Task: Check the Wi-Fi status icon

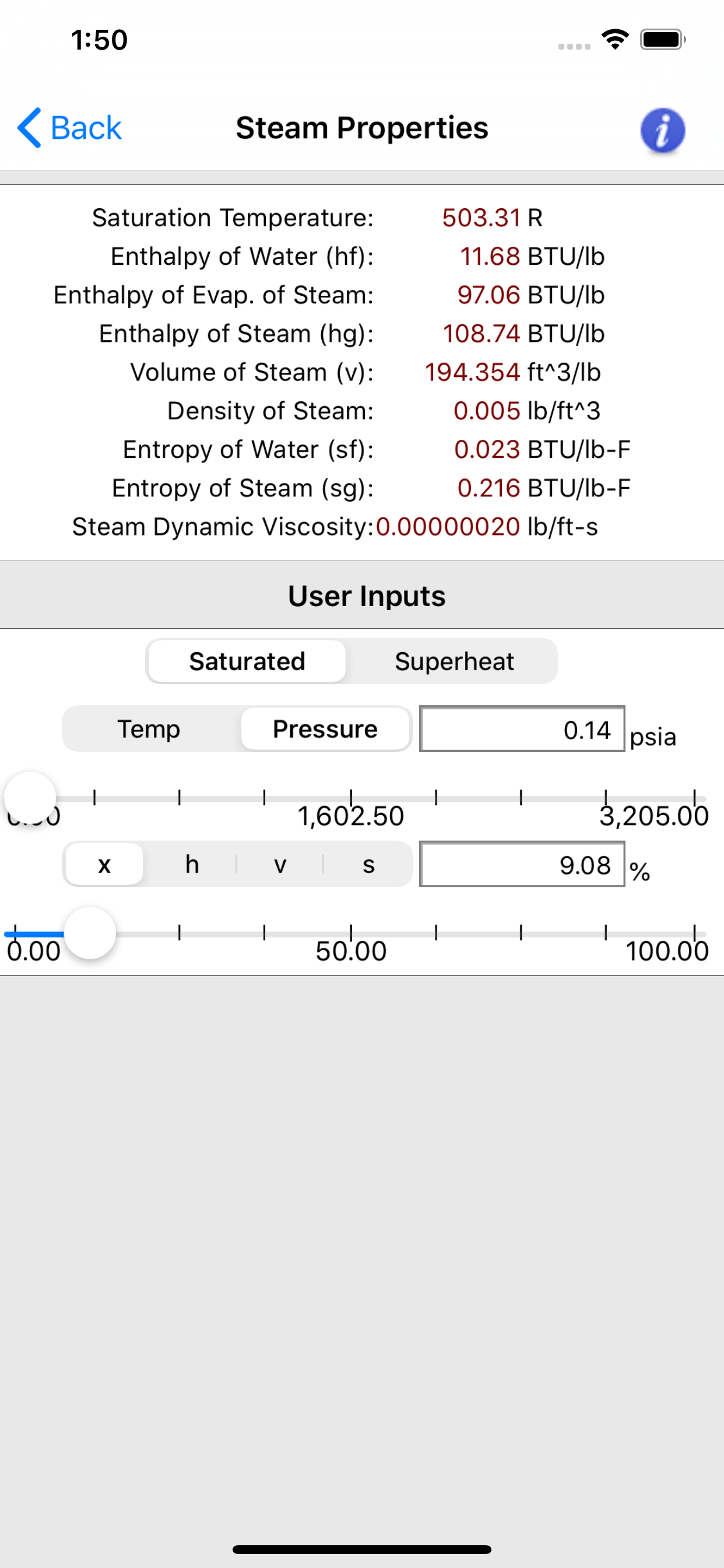Action: (614, 40)
